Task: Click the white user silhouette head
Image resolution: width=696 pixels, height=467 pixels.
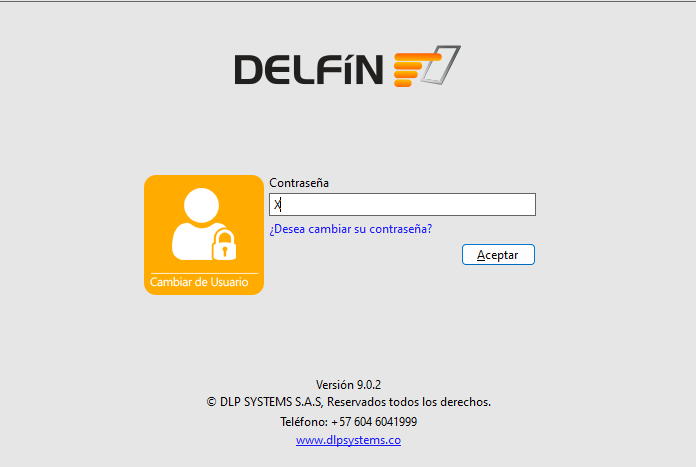Action: click(x=202, y=205)
